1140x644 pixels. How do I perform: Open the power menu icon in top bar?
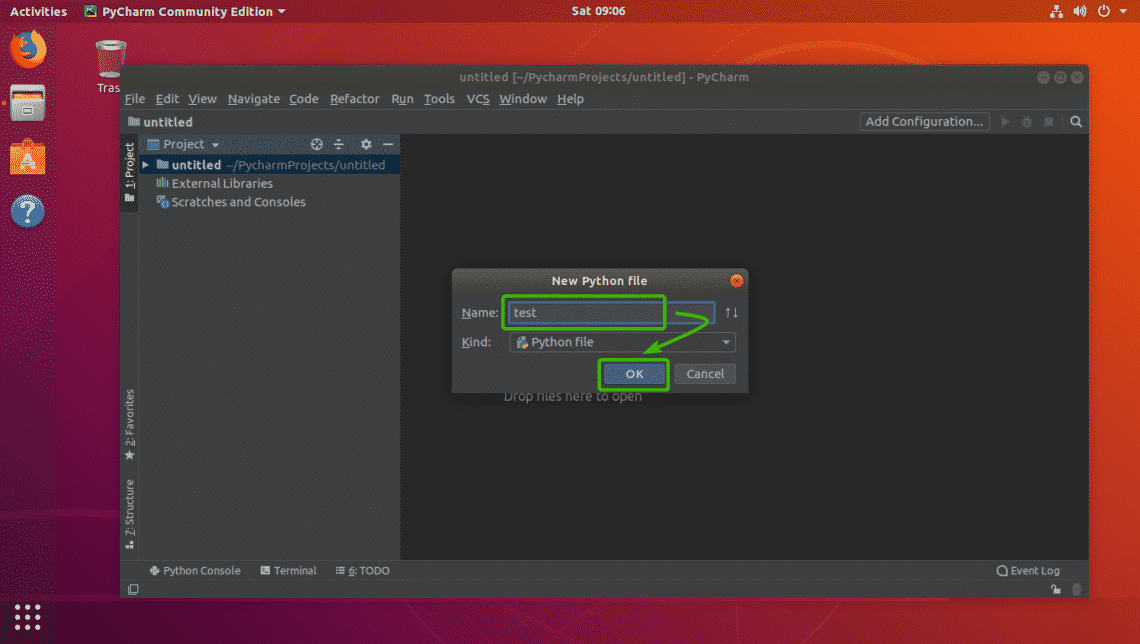click(x=1104, y=11)
